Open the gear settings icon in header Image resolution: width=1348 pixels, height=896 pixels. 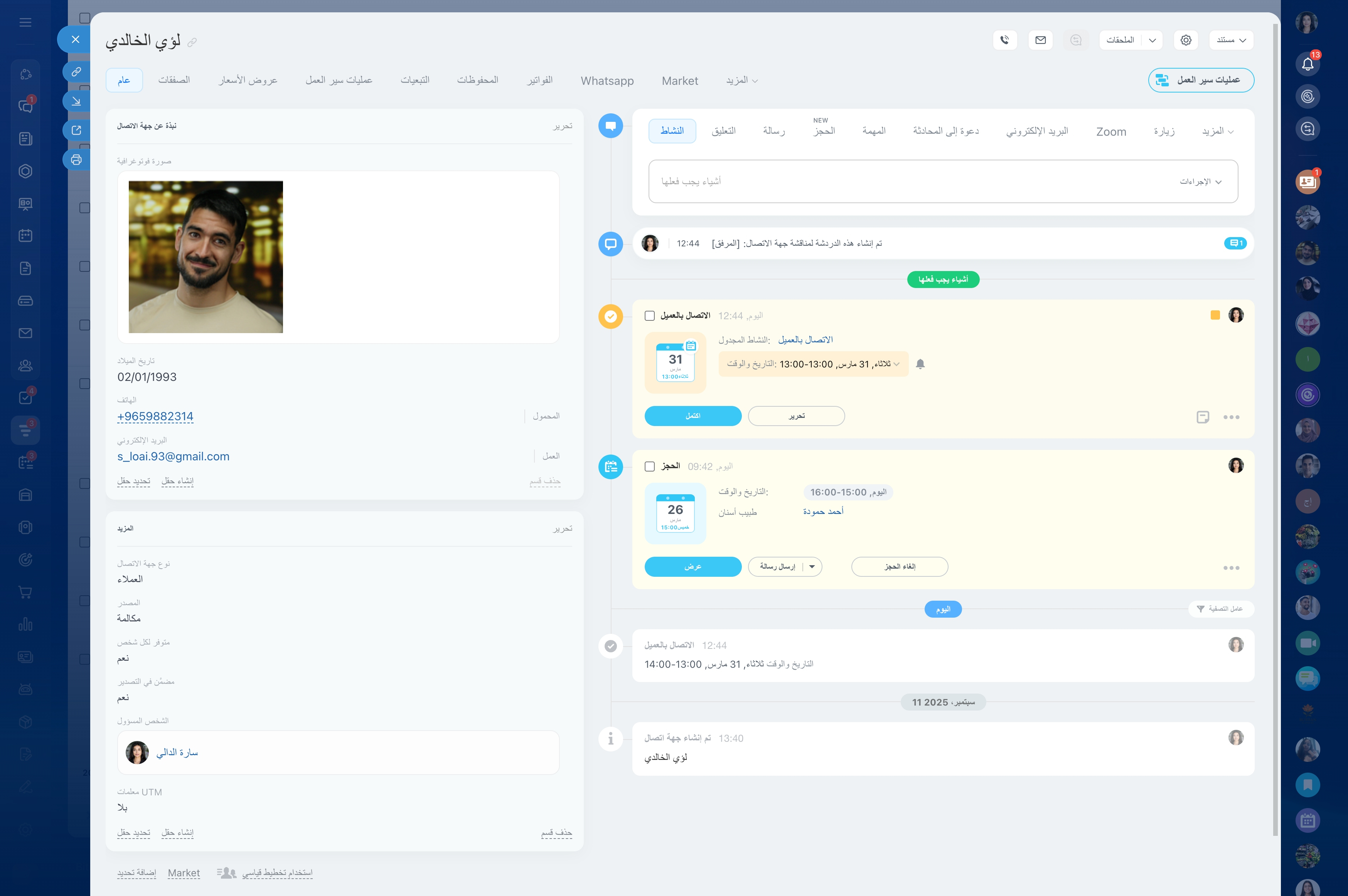[1186, 40]
